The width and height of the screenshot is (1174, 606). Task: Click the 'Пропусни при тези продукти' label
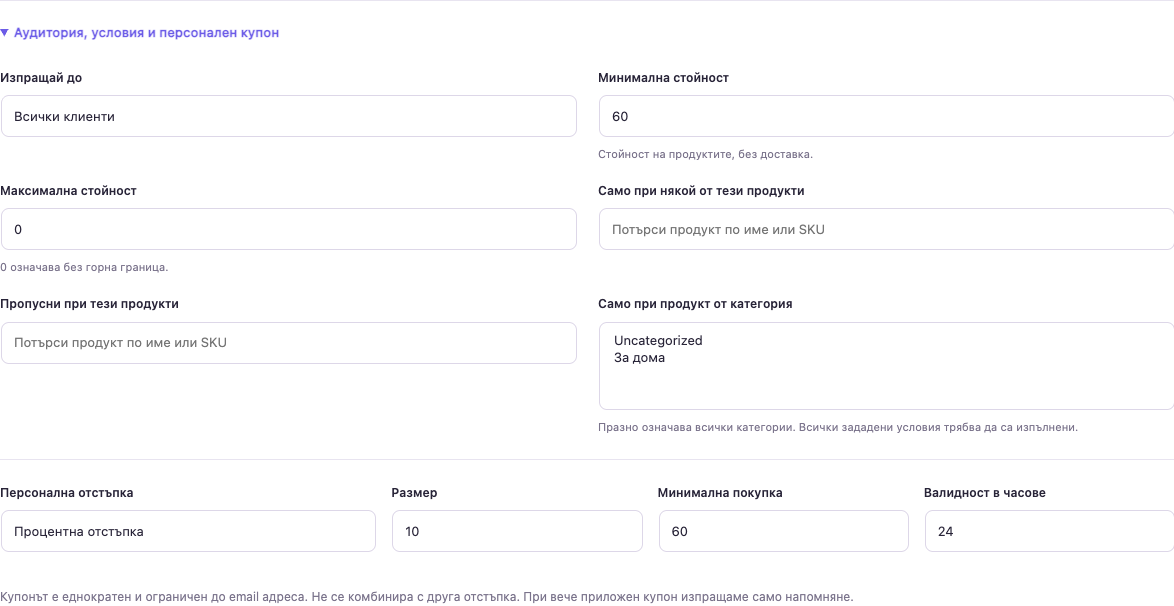[x=89, y=304]
